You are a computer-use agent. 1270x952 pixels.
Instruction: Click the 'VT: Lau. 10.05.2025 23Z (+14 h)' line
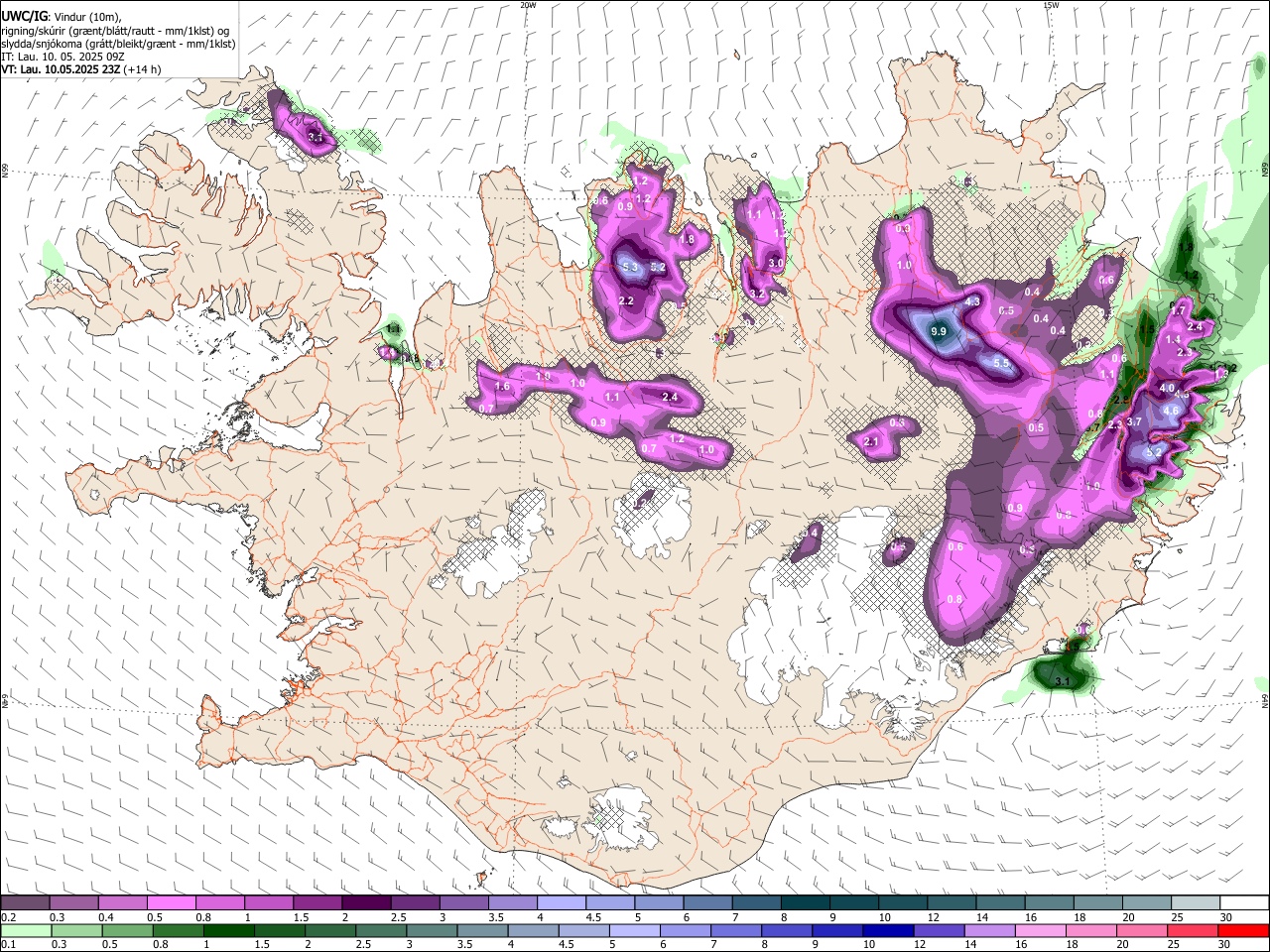tap(80, 69)
